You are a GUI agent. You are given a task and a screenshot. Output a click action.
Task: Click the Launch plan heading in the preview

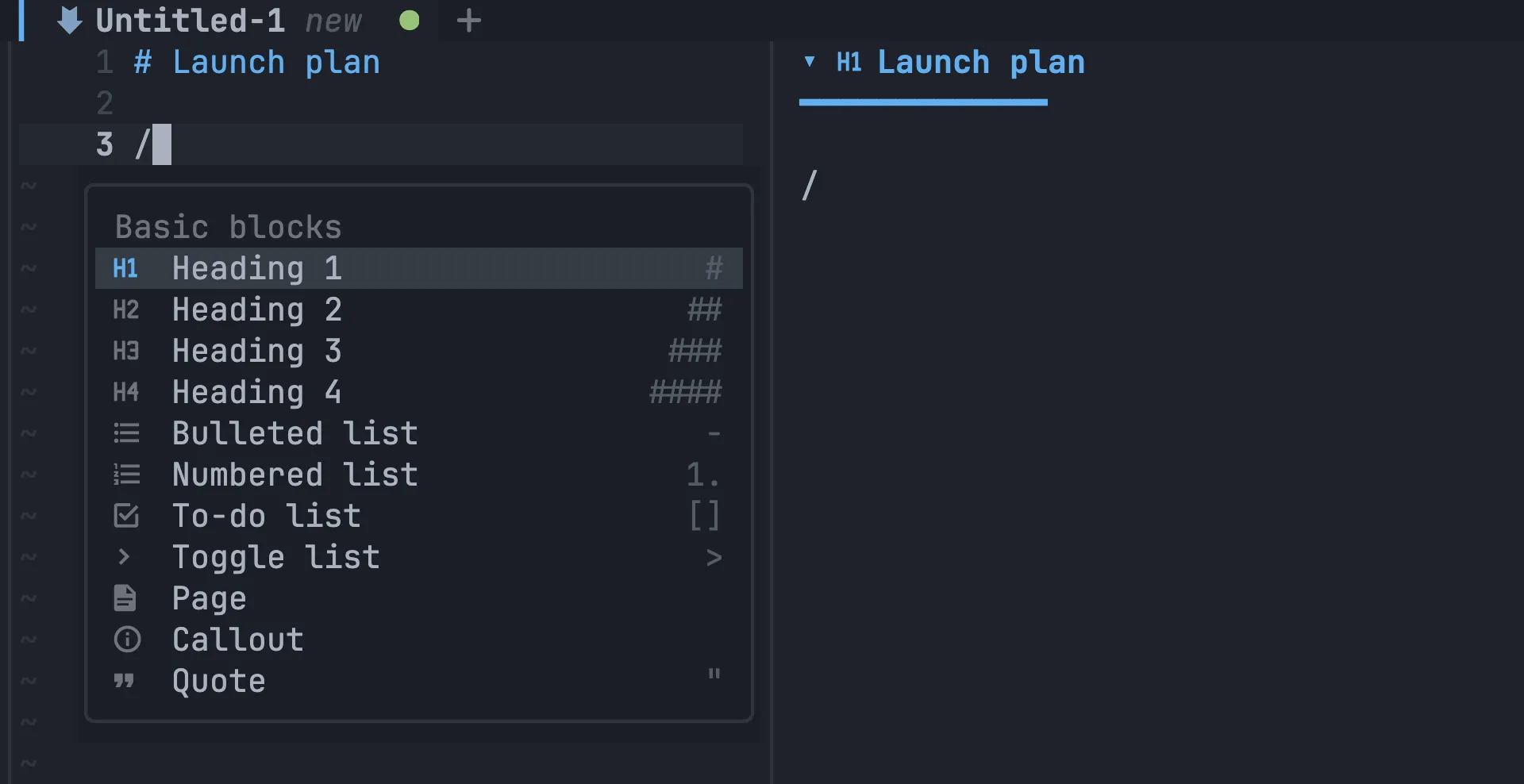(x=981, y=62)
